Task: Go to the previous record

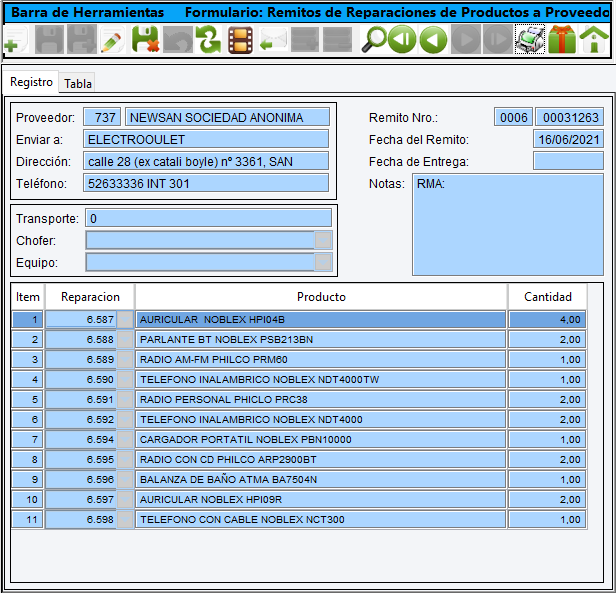Action: [x=434, y=40]
